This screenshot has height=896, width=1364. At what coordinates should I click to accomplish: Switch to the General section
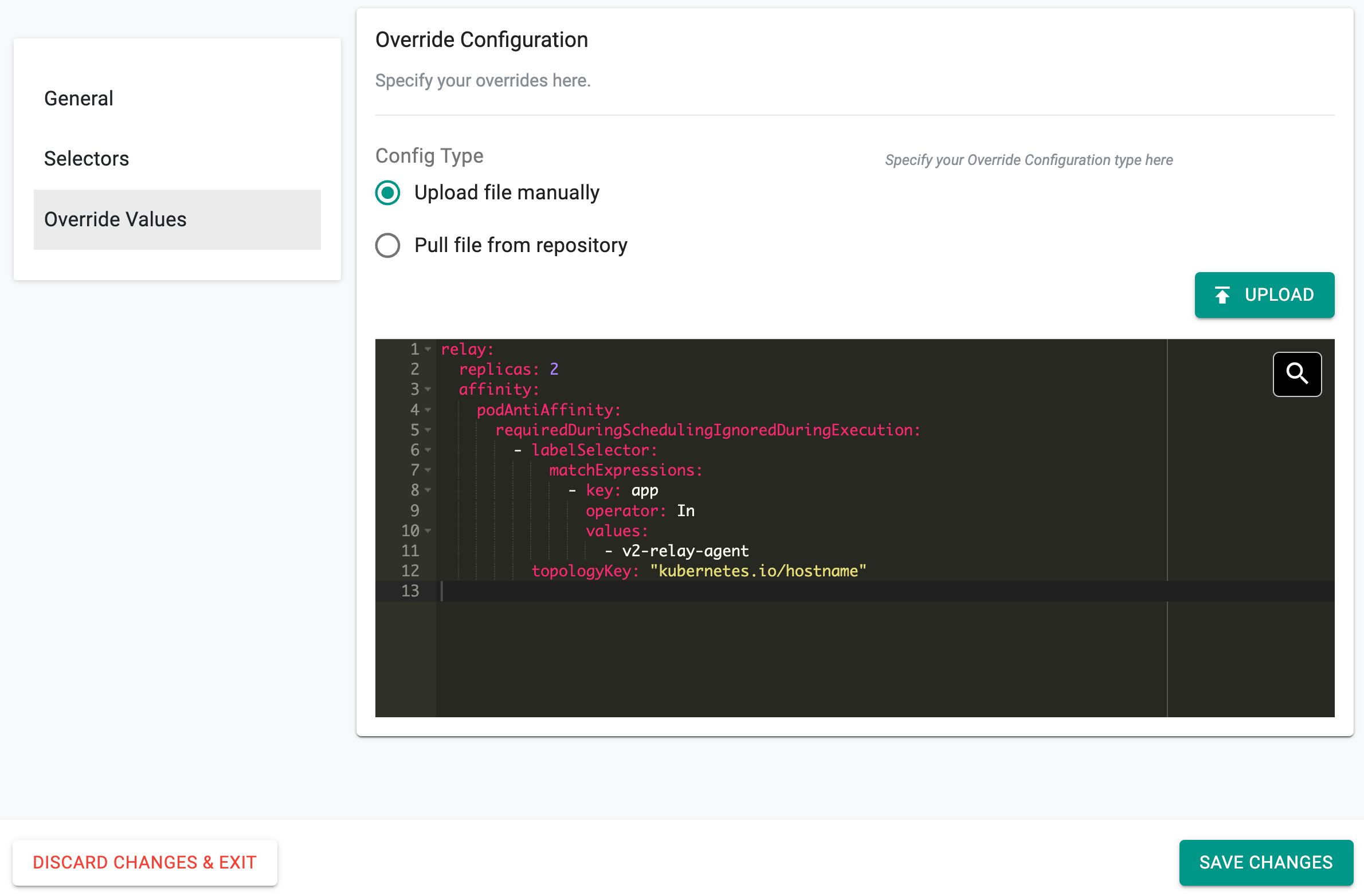pyautogui.click(x=79, y=98)
